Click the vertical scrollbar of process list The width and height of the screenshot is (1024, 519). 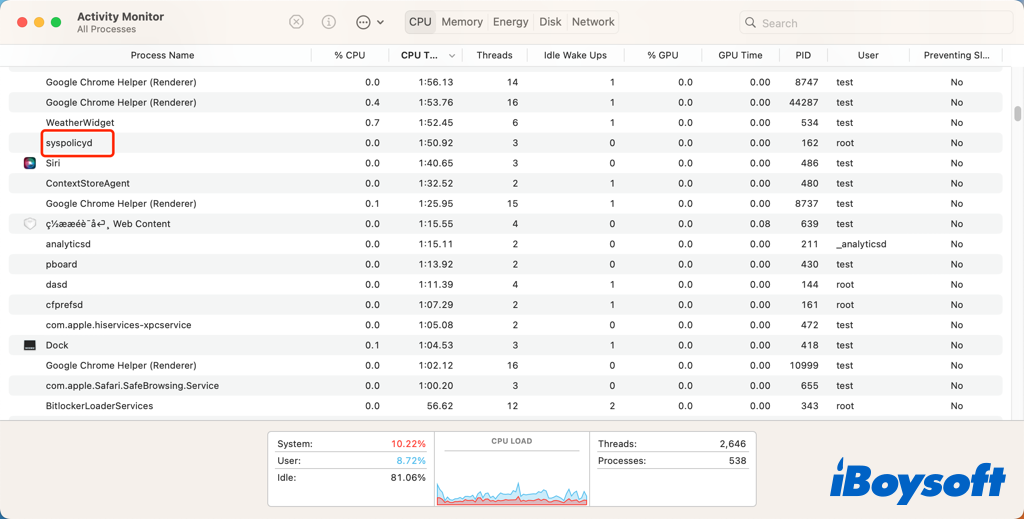tap(1017, 113)
